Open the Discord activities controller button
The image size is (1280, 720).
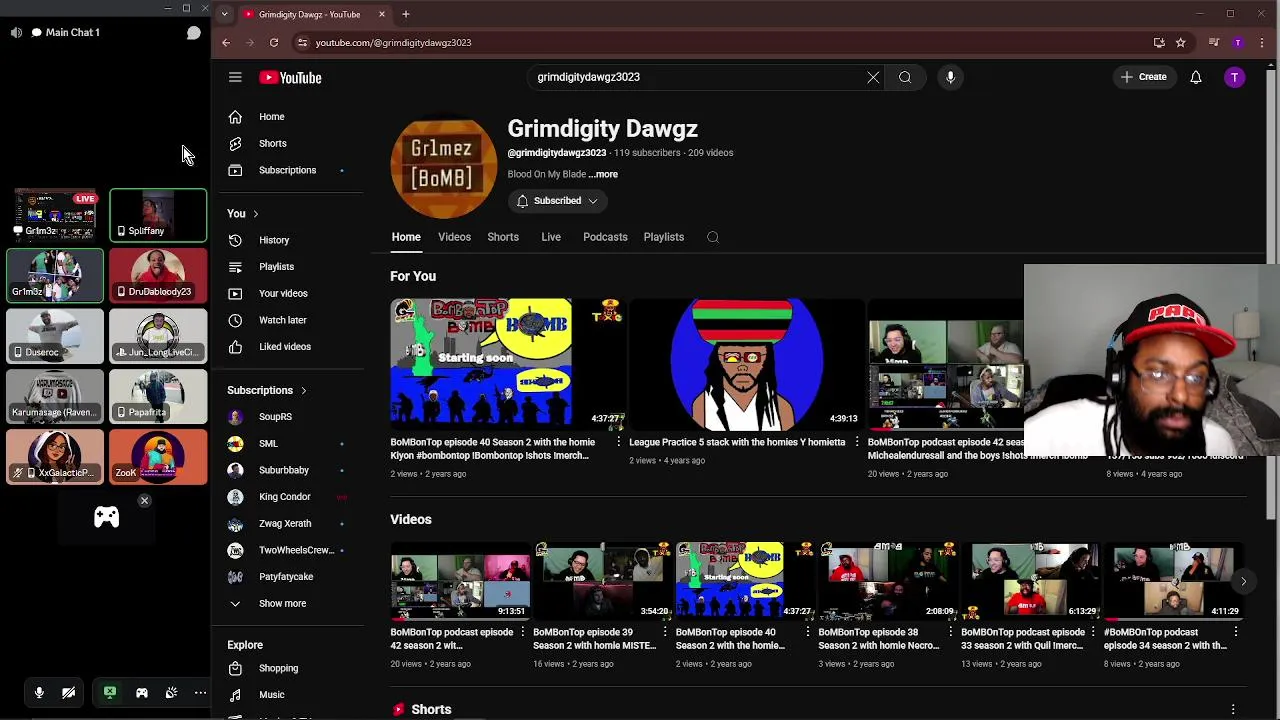pos(141,692)
